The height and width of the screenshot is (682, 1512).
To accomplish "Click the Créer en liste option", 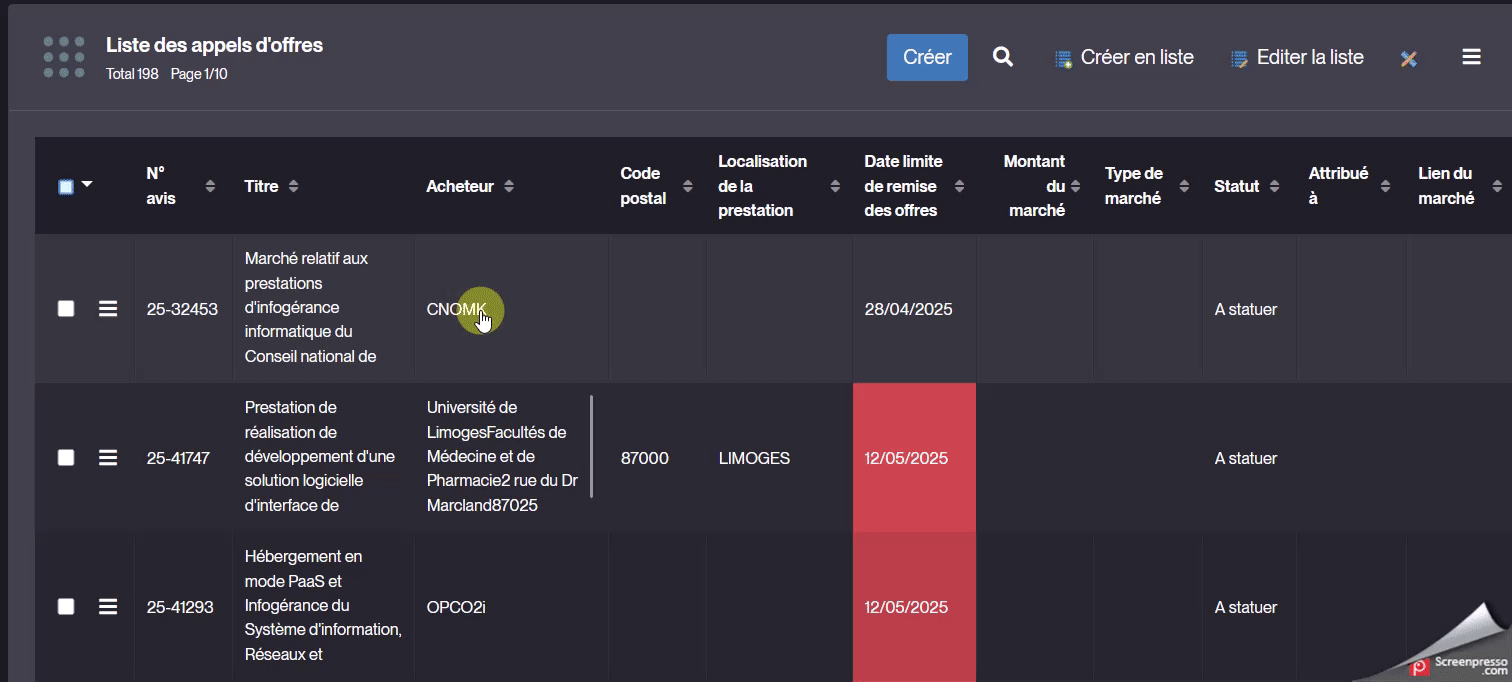I will [x=1124, y=58].
